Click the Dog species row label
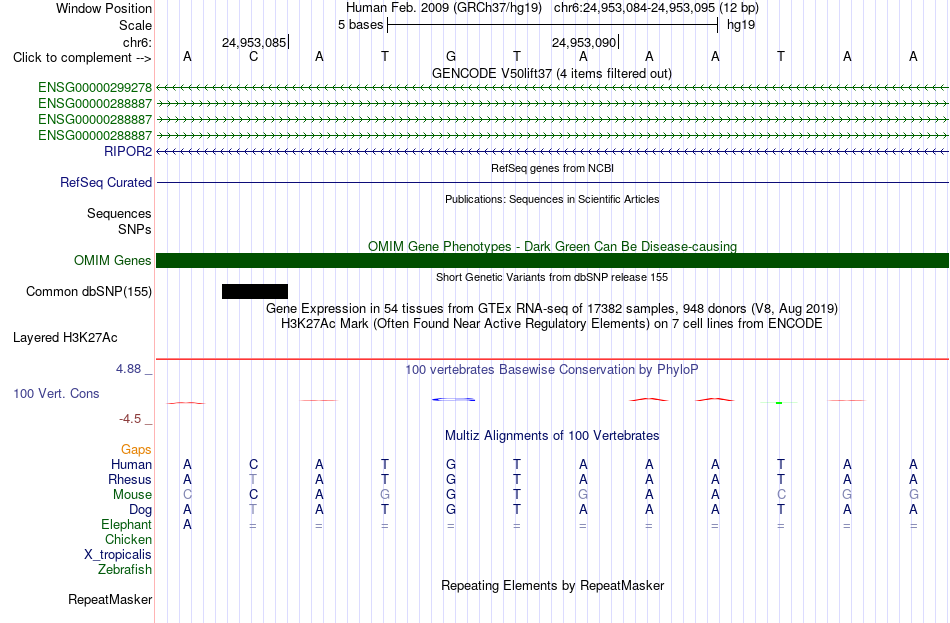This screenshot has height=623, width=950. point(140,510)
